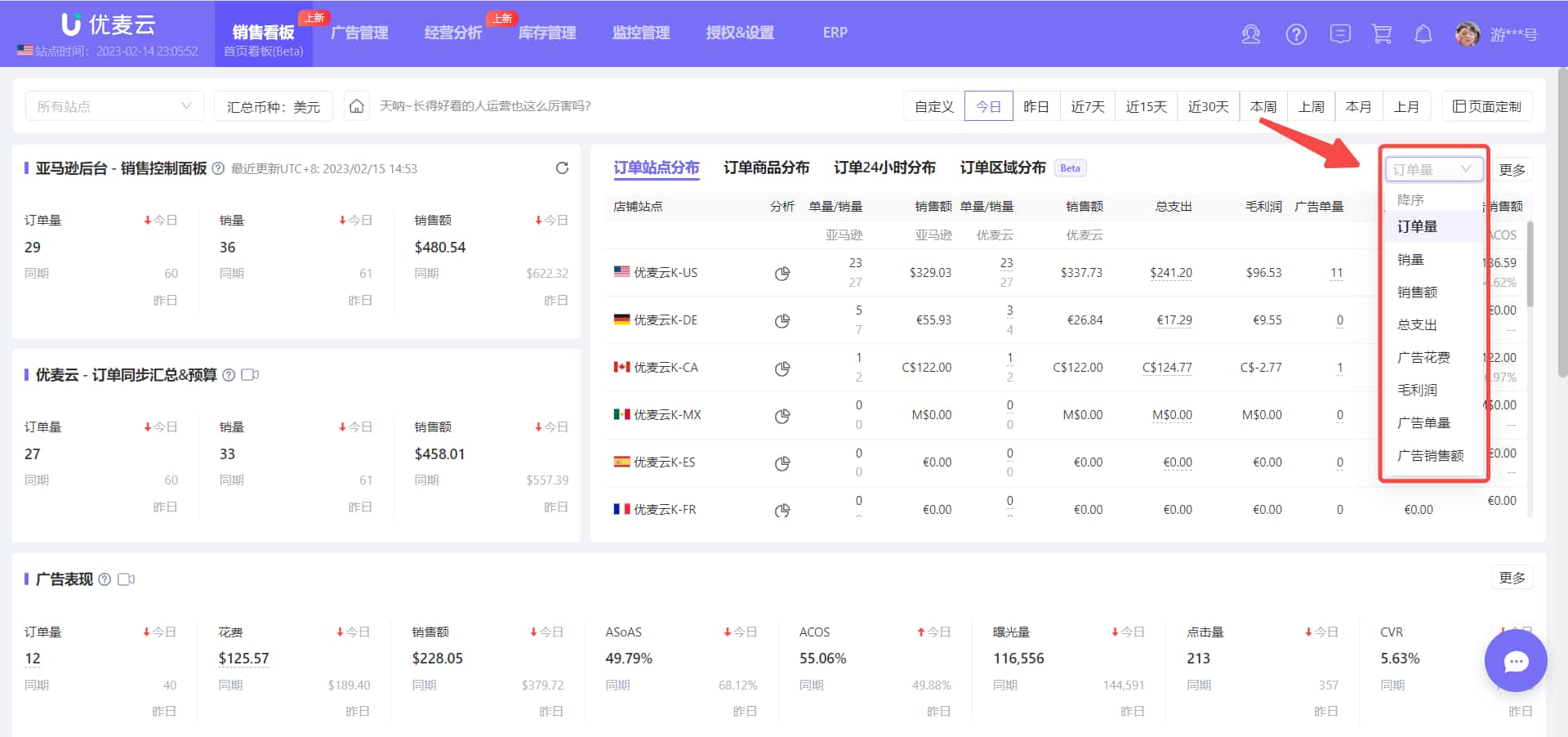Viewport: 1568px width, 737px height.
Task: Open analysis pie icon for 优麦云K-ES
Action: 782,462
